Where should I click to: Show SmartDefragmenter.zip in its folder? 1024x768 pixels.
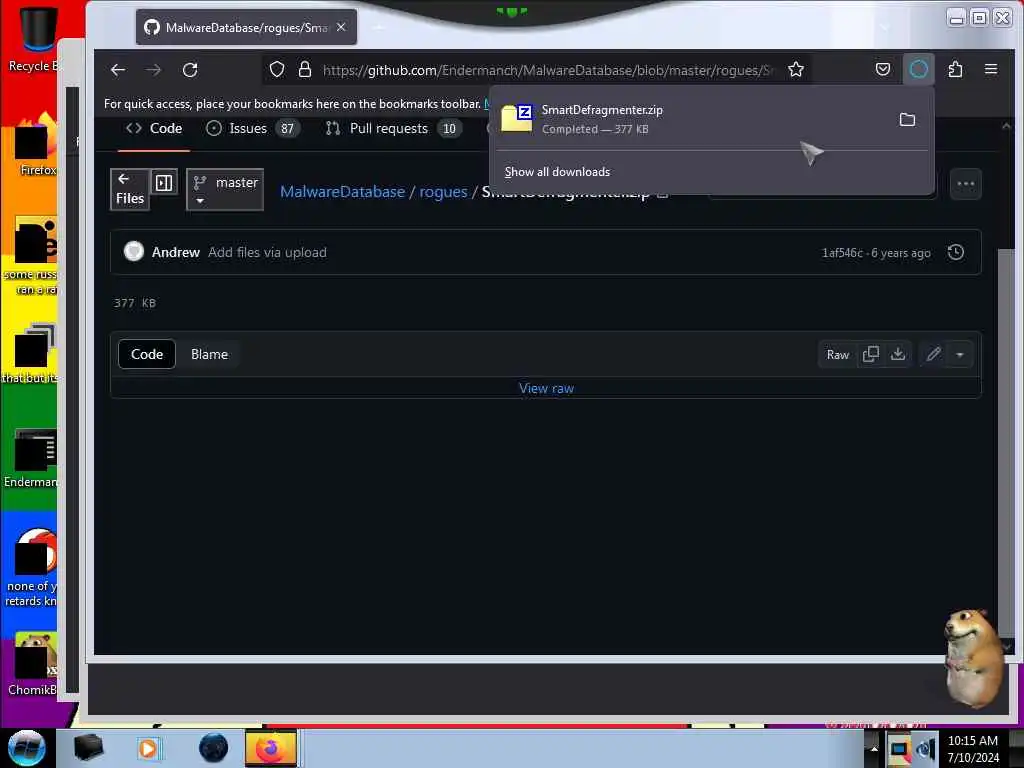[x=907, y=120]
